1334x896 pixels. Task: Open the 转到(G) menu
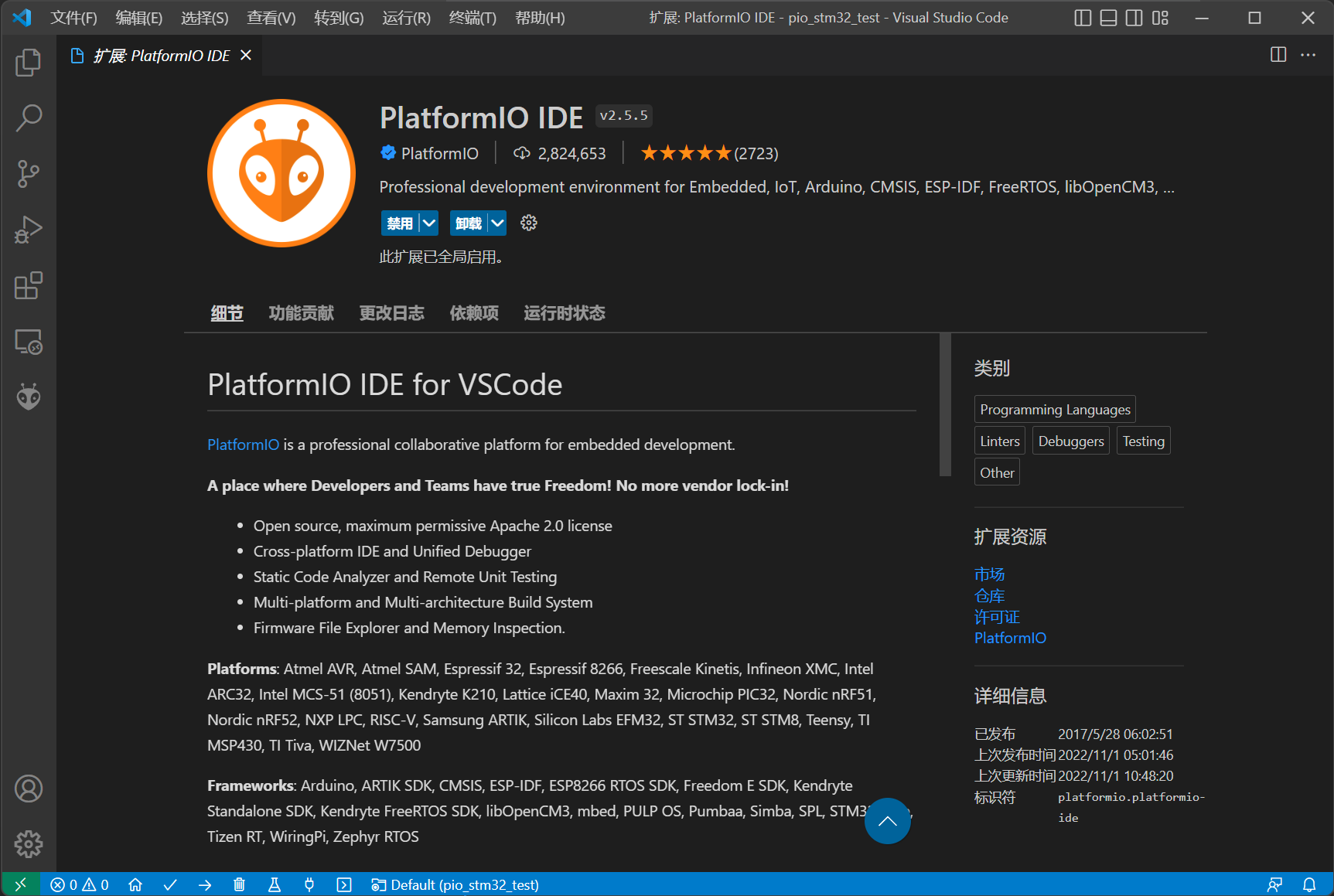coord(339,18)
